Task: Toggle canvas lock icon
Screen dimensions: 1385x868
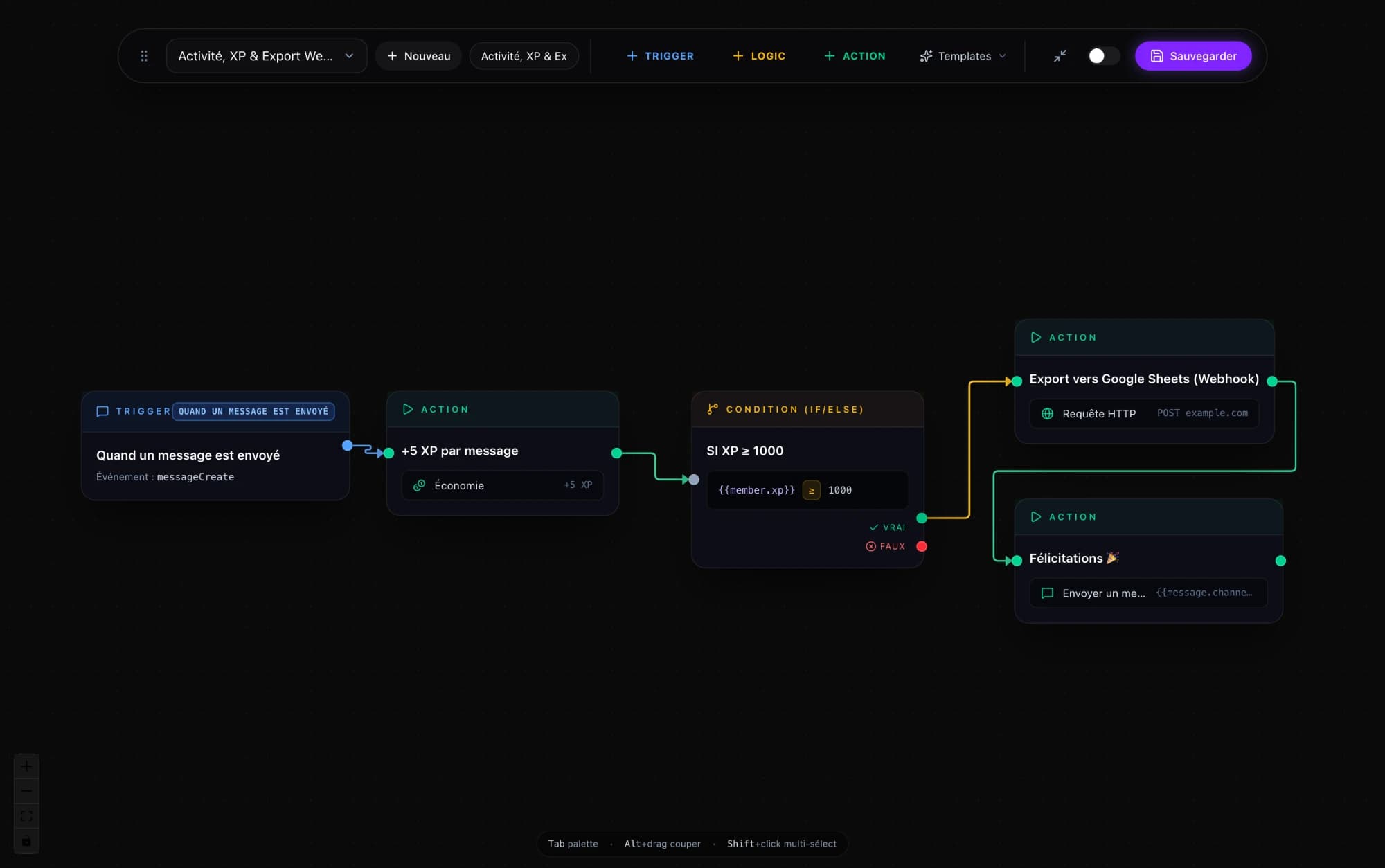Action: pyautogui.click(x=26, y=841)
